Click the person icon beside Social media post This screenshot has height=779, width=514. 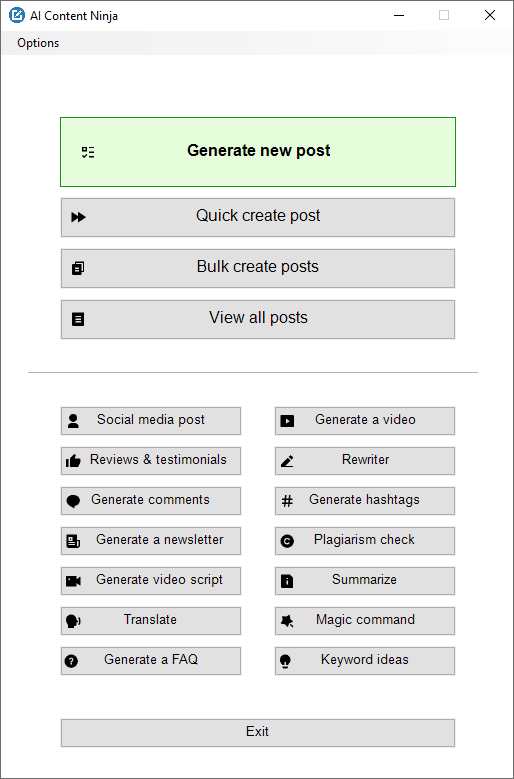[73, 421]
